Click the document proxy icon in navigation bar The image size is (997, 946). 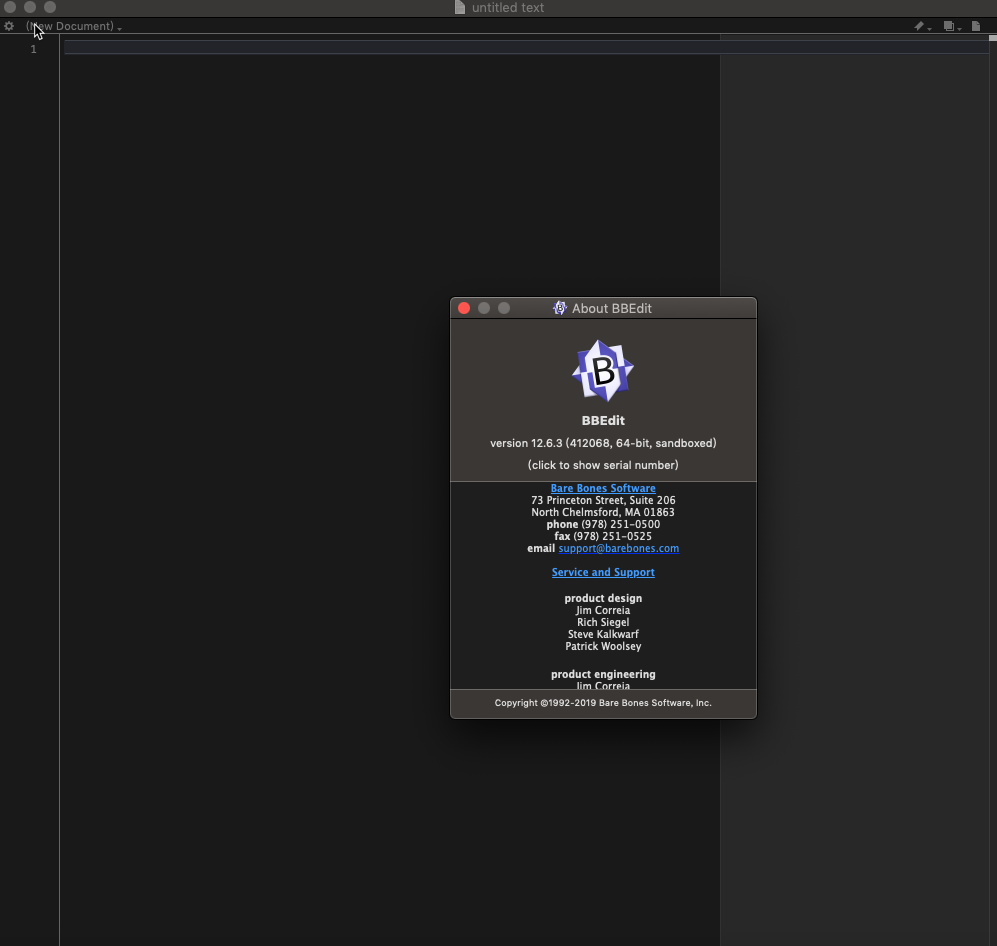976,26
